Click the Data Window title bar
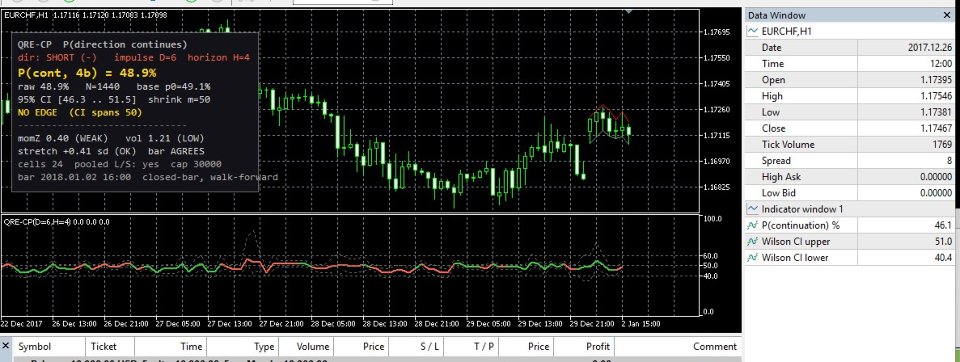960x362 pixels. (x=849, y=15)
